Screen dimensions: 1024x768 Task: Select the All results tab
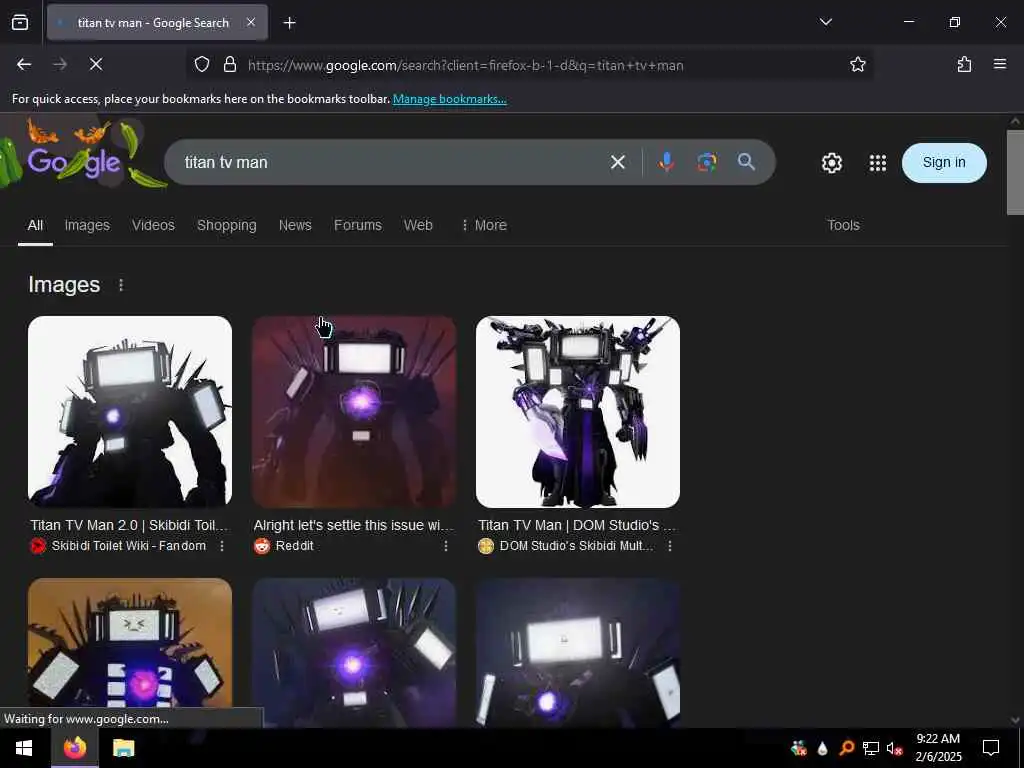click(x=35, y=225)
